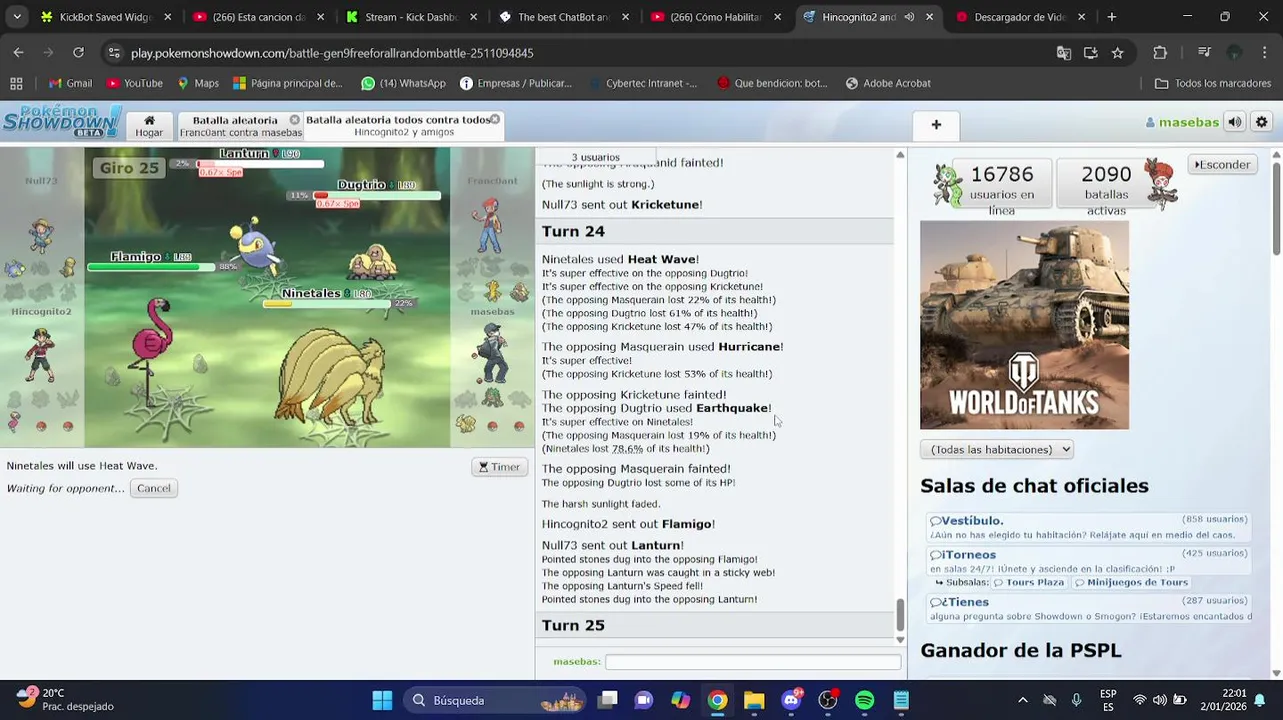
Task: Click the address bar URL
Action: pyautogui.click(x=332, y=53)
